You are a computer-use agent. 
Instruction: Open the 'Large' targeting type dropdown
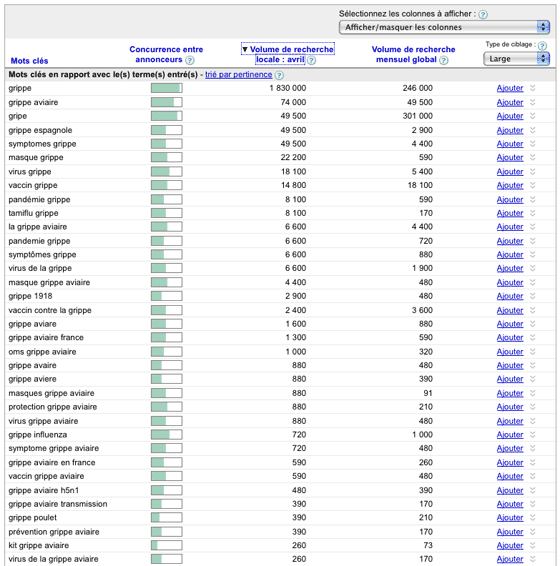coord(516,59)
